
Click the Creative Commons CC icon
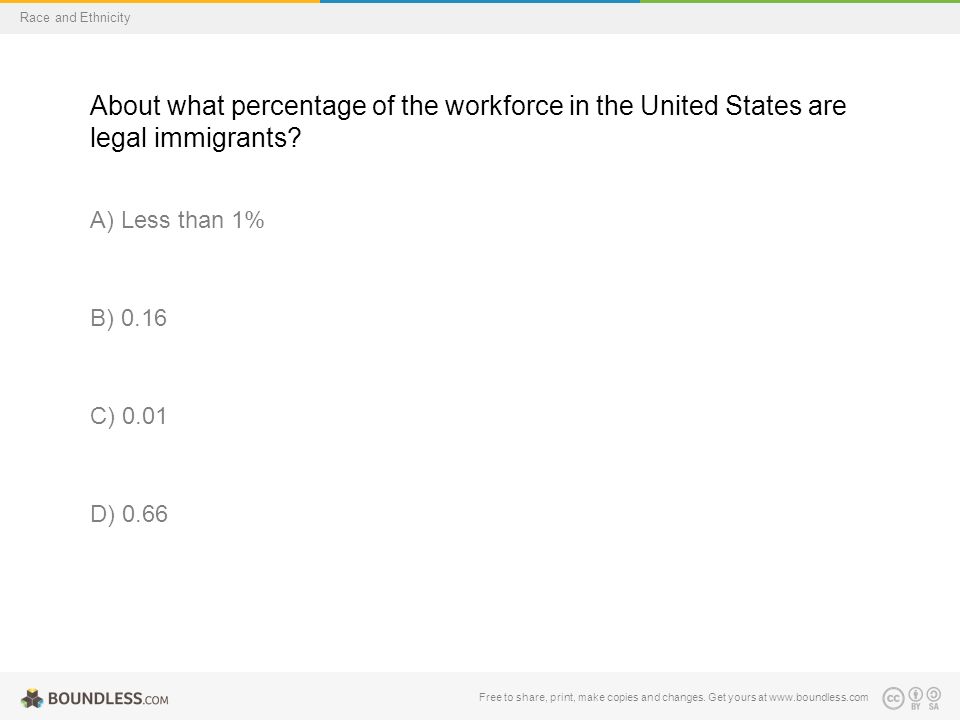(x=893, y=698)
